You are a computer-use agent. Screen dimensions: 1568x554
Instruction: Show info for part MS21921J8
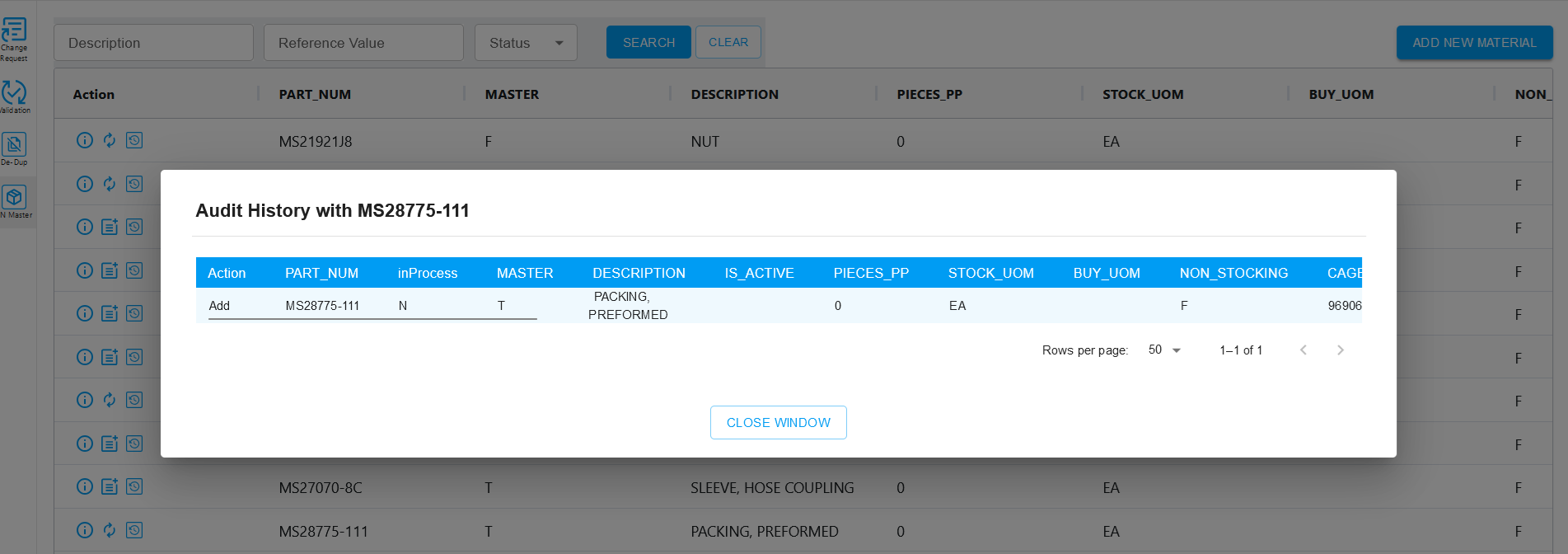click(x=85, y=140)
